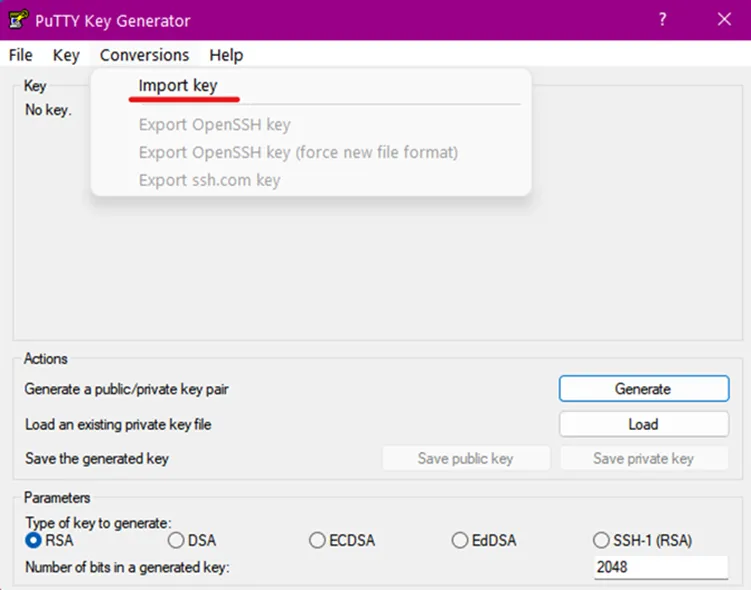This screenshot has height=590, width=751.
Task: Click the Generate button
Action: (644, 388)
